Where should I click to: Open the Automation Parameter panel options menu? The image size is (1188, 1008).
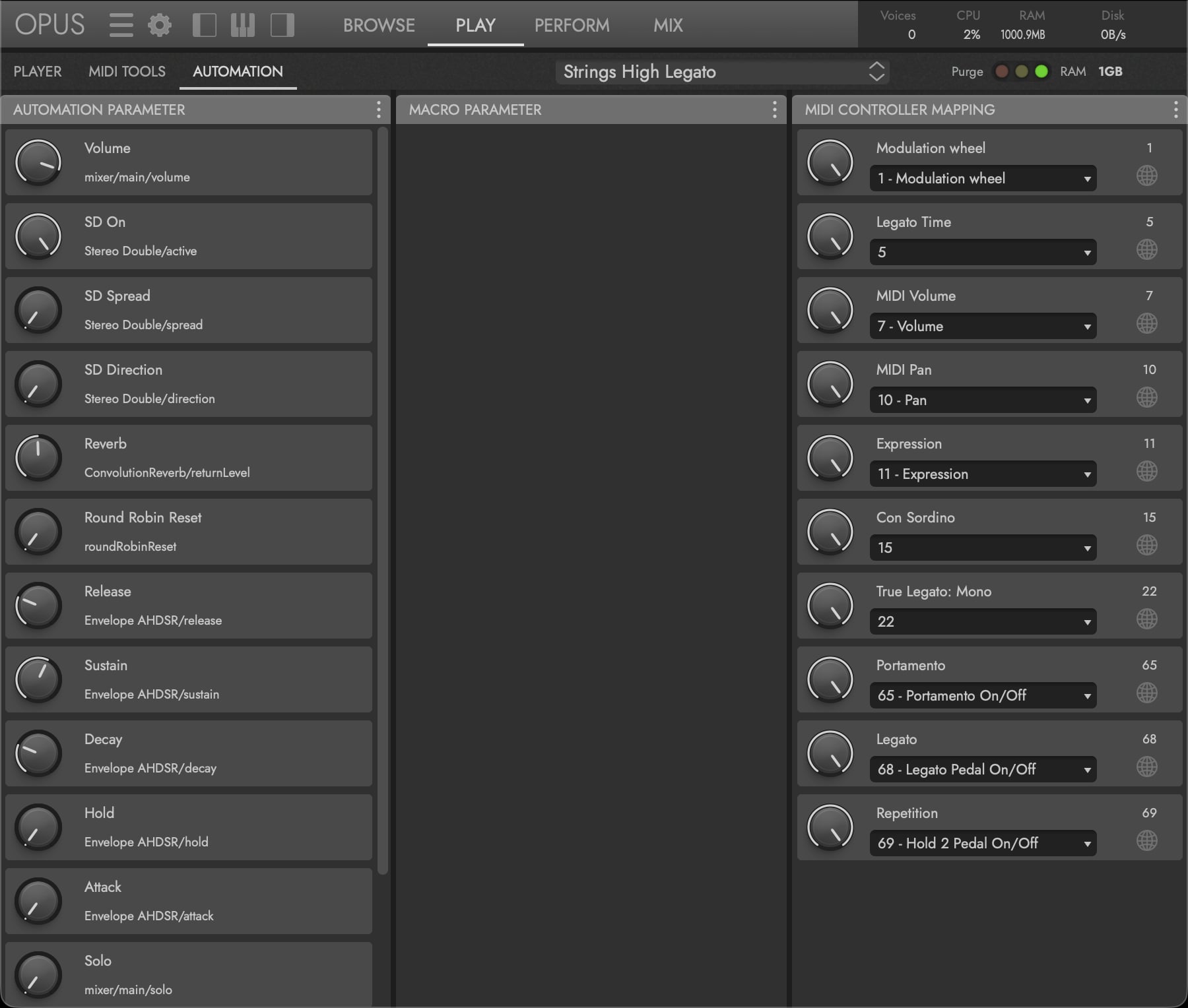pyautogui.click(x=379, y=110)
